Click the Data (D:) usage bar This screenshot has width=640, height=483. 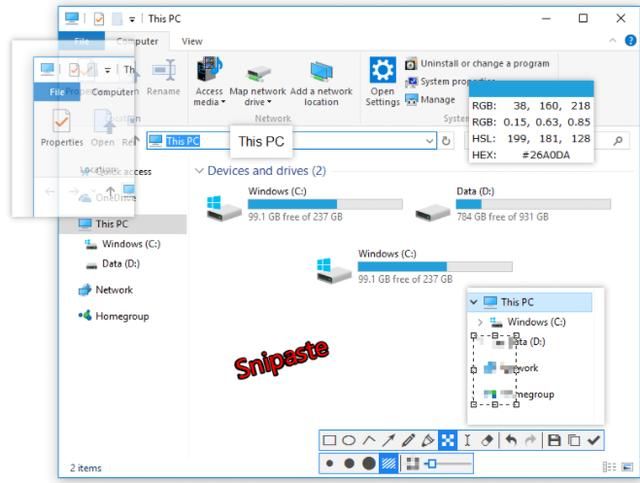533,204
